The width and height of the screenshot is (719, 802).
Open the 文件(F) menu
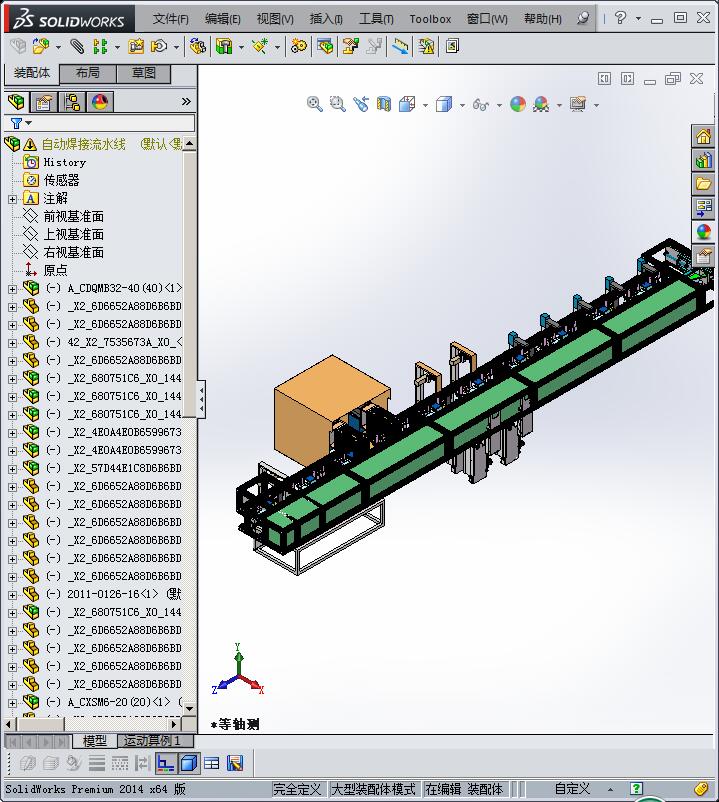(170, 19)
